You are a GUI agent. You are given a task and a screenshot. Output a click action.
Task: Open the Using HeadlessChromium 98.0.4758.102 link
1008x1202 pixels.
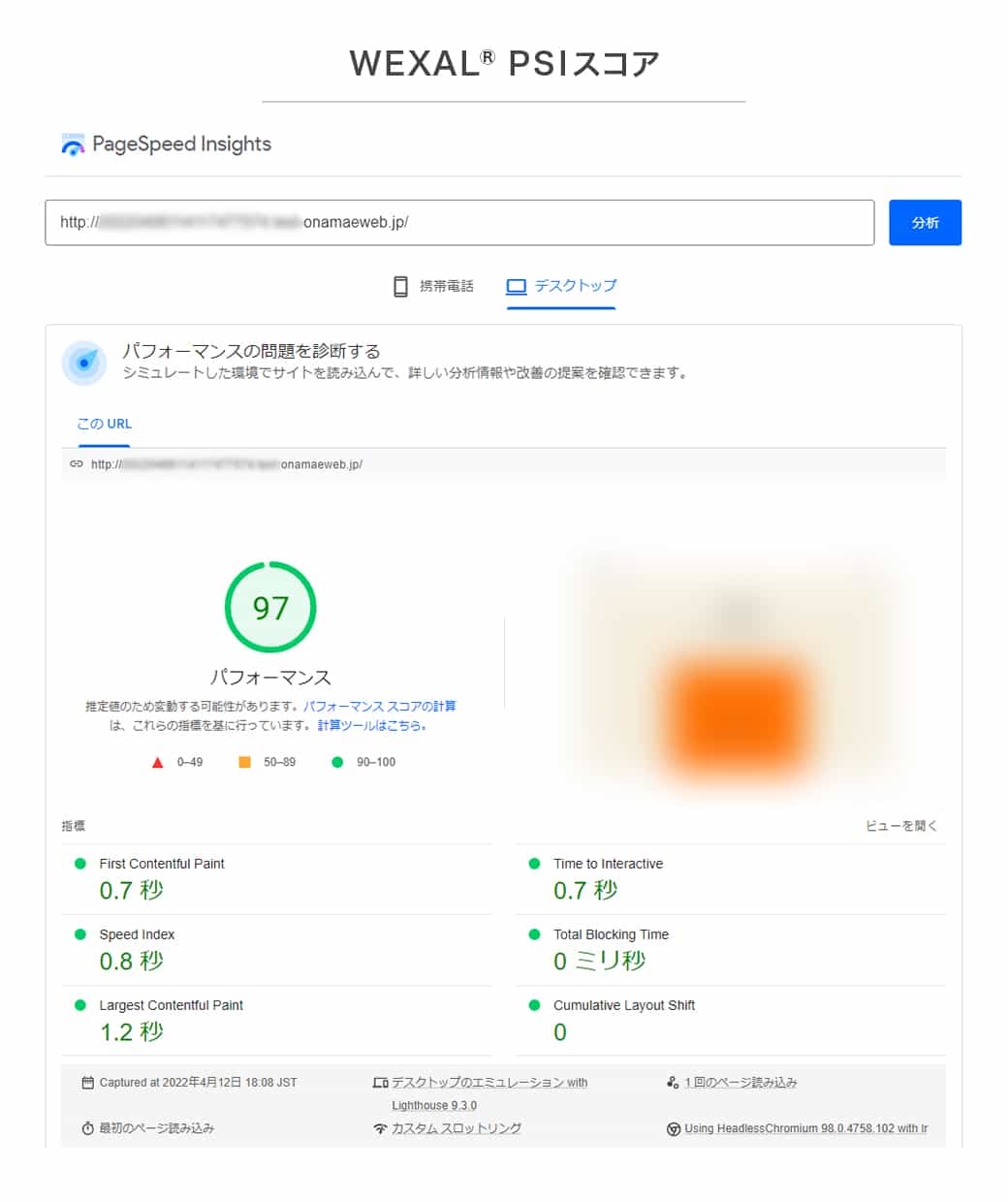(x=806, y=1128)
